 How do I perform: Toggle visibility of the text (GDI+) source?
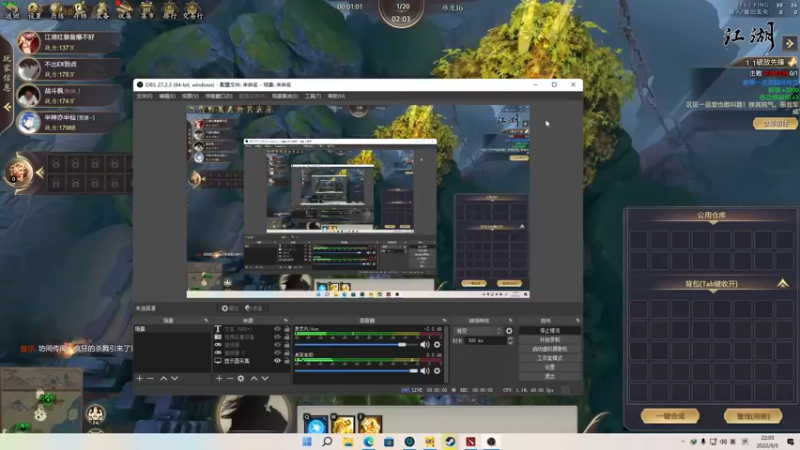click(x=277, y=329)
